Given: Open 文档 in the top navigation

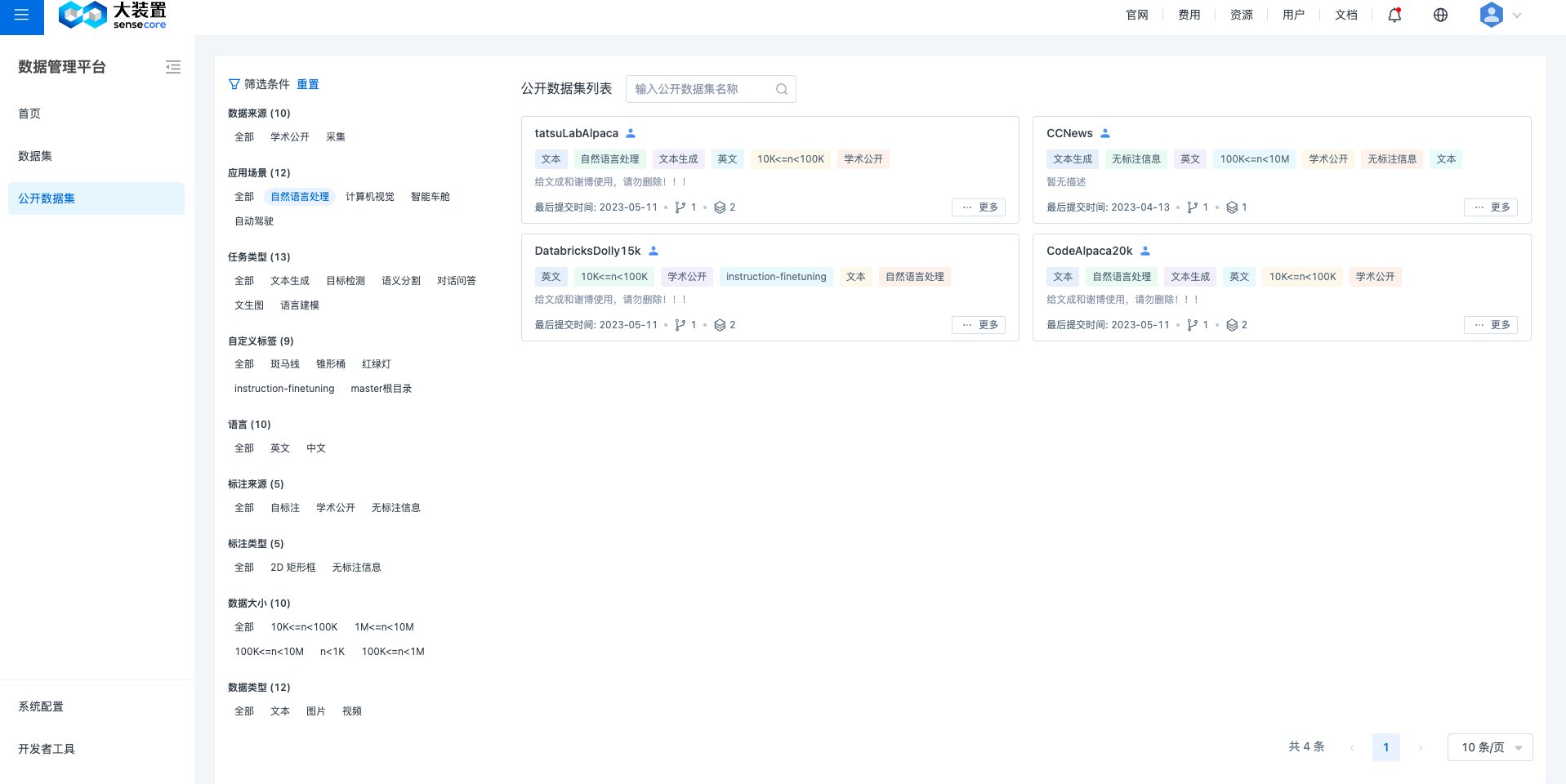Looking at the screenshot, I should (x=1345, y=15).
